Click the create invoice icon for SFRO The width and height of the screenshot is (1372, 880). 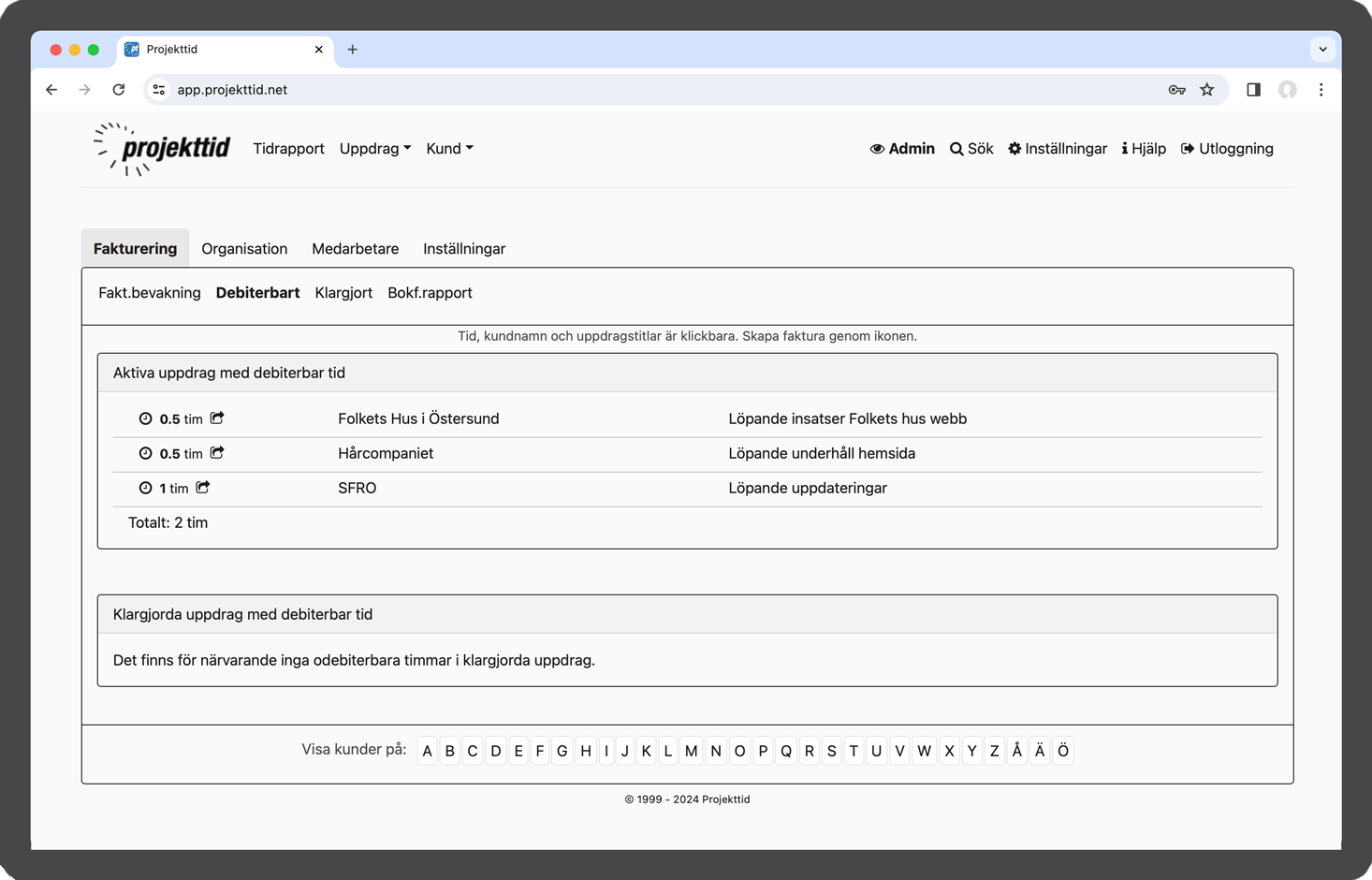[x=203, y=487]
